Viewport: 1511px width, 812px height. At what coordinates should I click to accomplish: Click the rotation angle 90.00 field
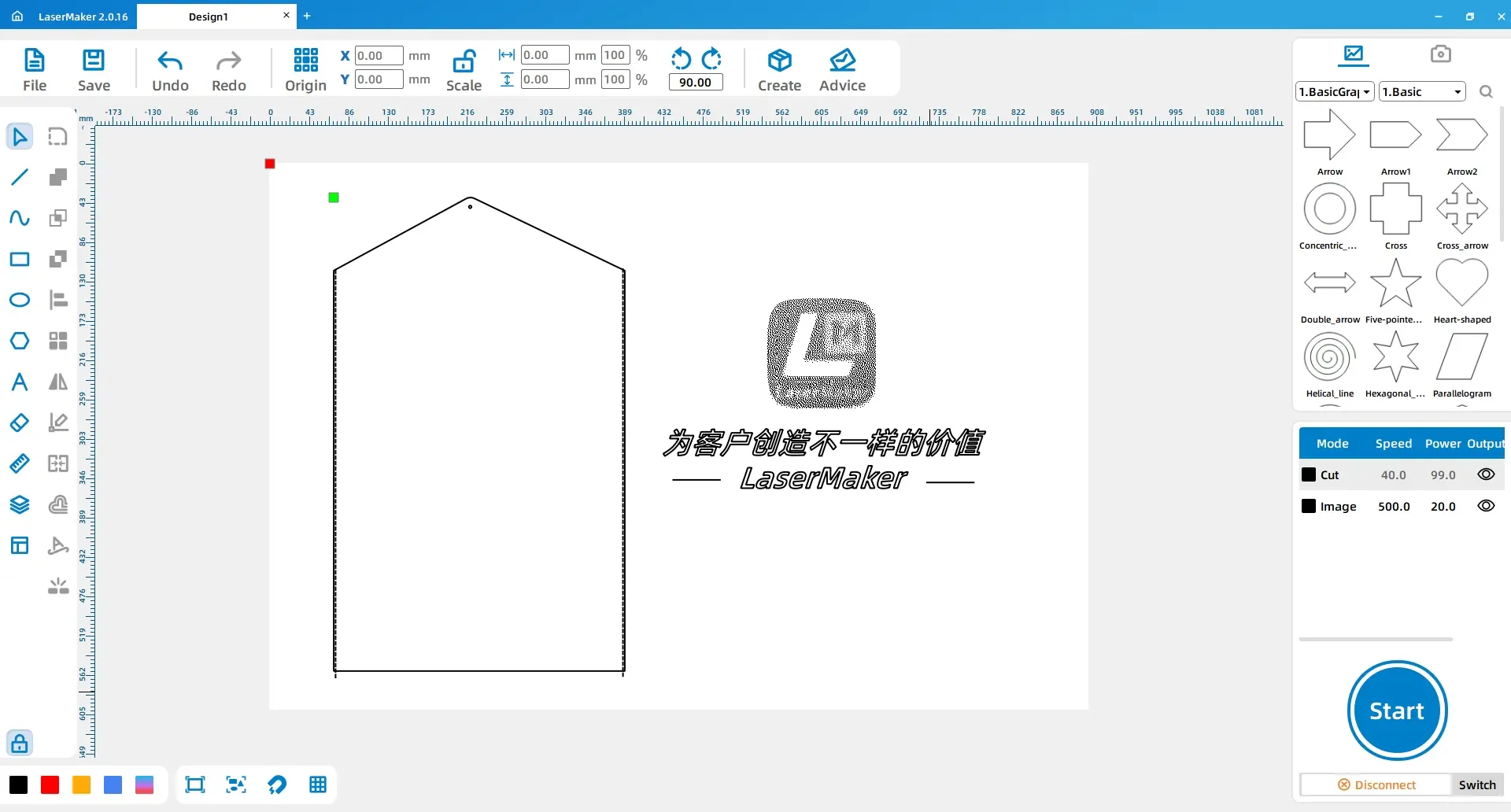pyautogui.click(x=696, y=82)
